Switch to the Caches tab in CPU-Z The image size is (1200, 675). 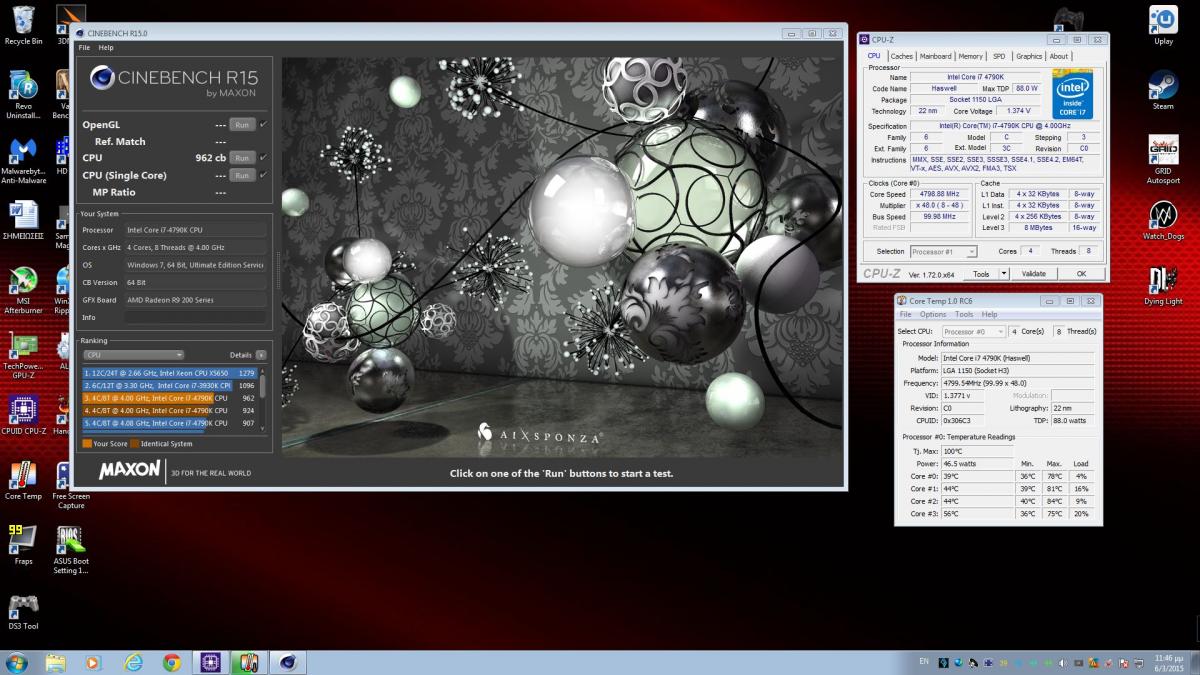point(902,56)
